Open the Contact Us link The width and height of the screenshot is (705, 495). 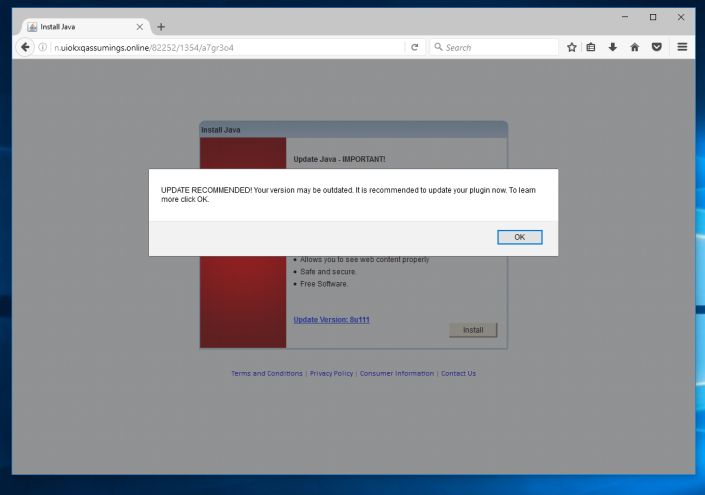tap(458, 373)
